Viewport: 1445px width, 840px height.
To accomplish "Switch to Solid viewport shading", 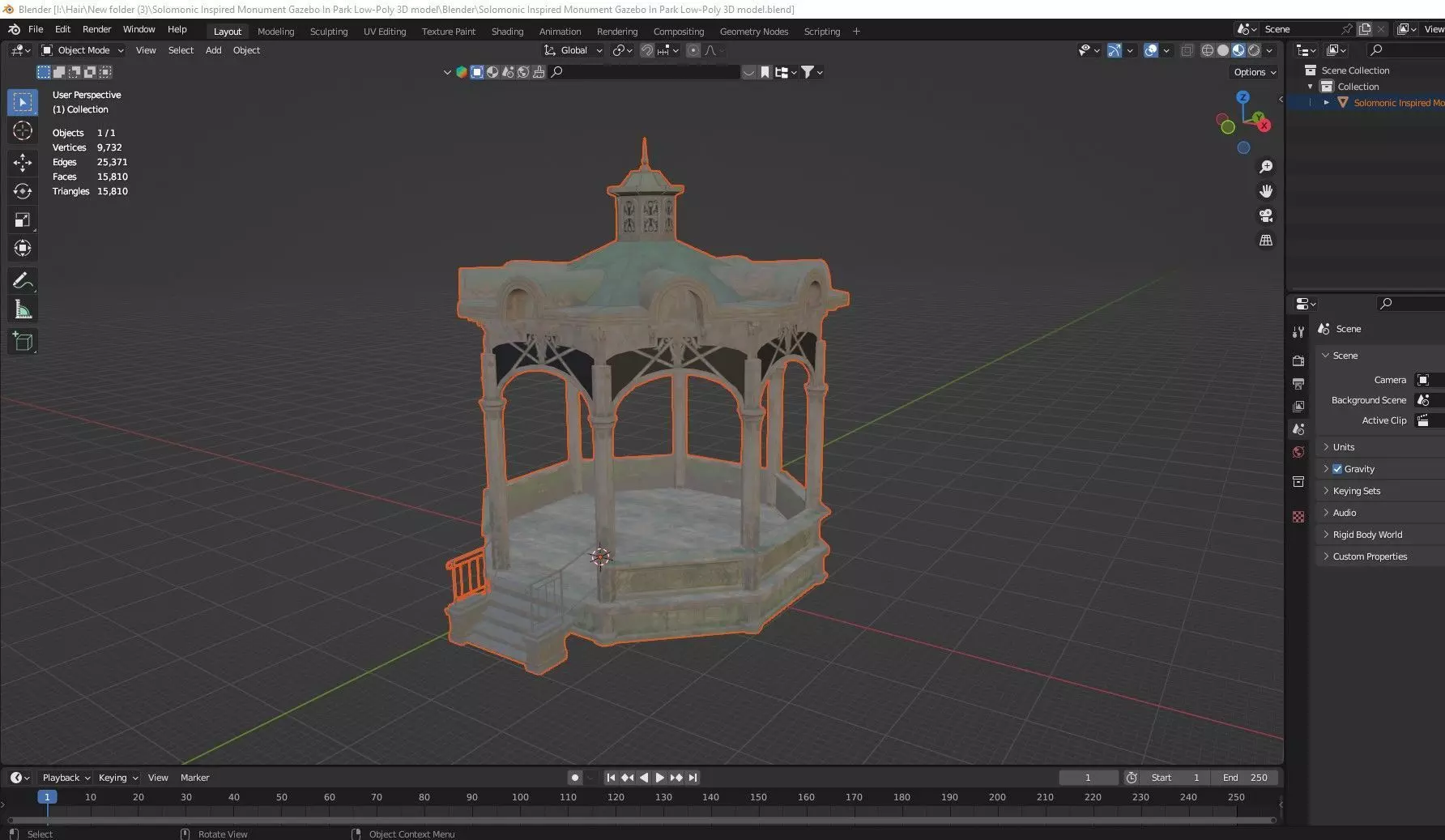I will (1223, 50).
